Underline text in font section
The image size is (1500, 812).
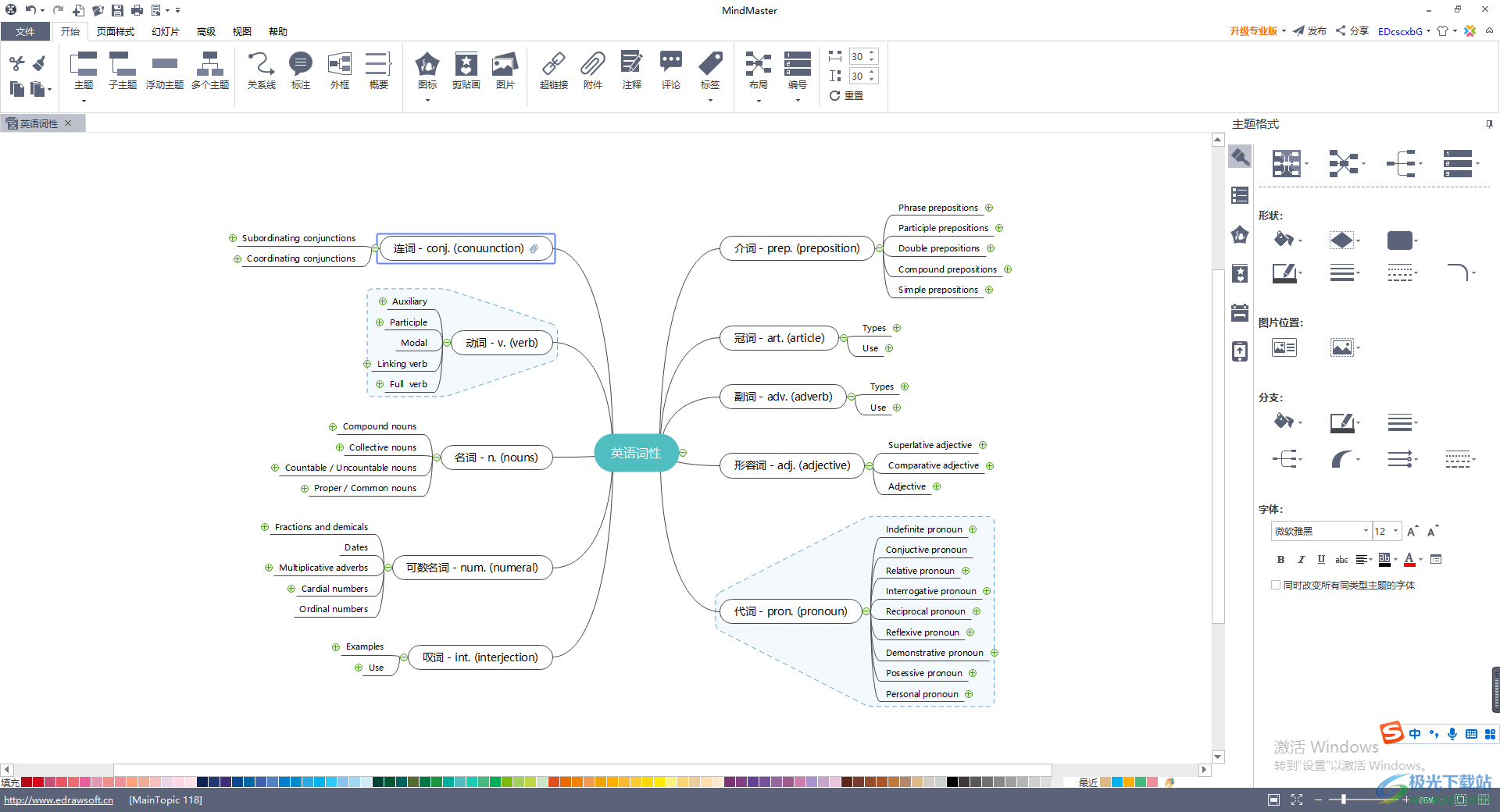1321,559
